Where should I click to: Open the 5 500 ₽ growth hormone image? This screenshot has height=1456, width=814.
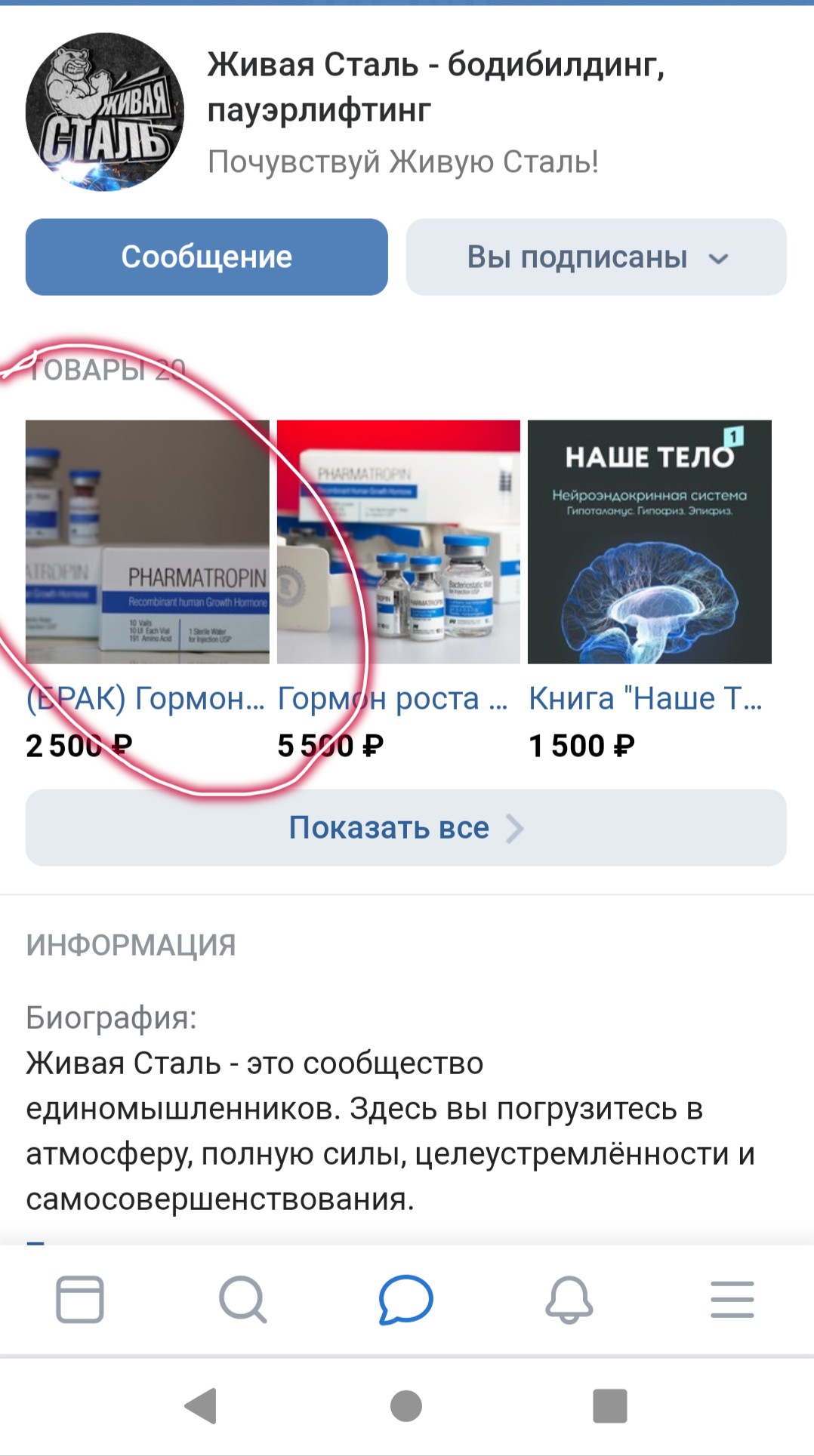(399, 542)
